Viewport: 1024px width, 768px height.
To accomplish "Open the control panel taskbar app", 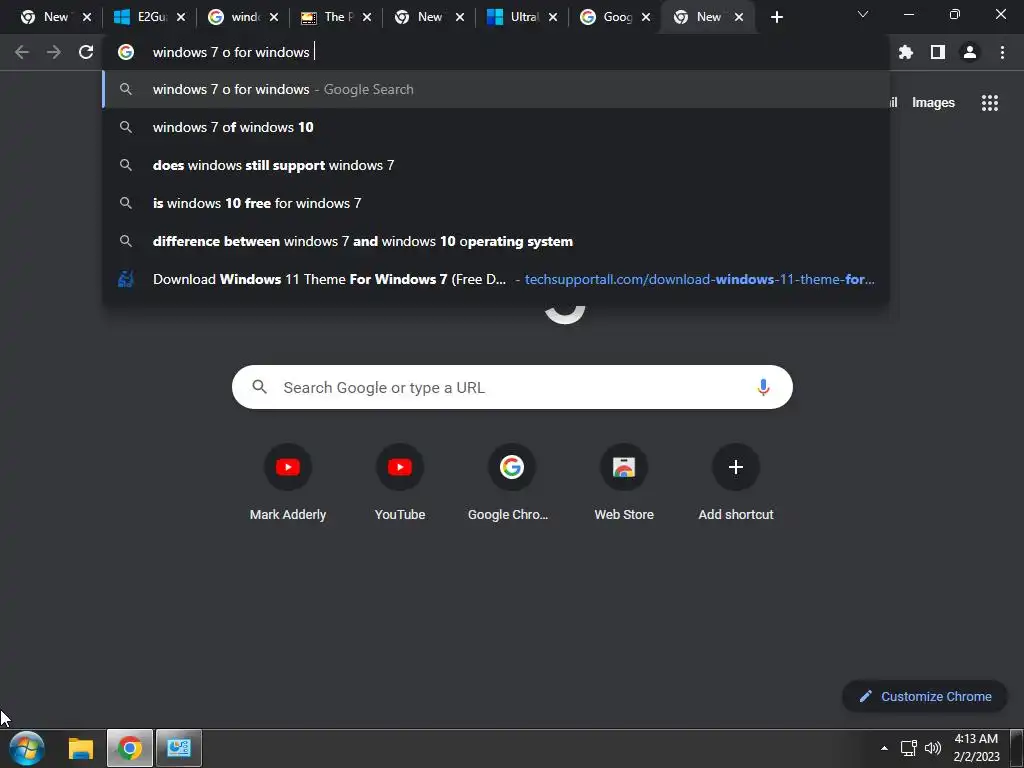I will coord(178,748).
